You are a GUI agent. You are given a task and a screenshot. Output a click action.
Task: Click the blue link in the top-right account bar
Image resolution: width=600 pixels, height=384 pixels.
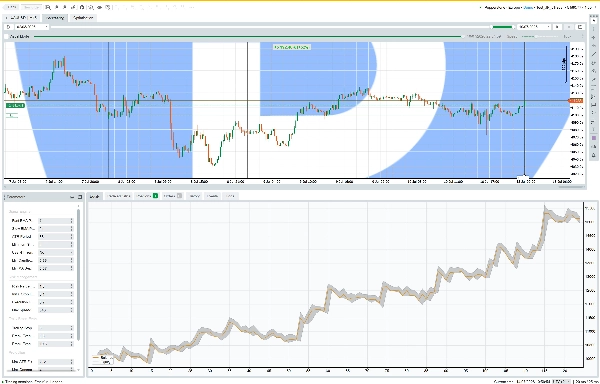click(528, 7)
